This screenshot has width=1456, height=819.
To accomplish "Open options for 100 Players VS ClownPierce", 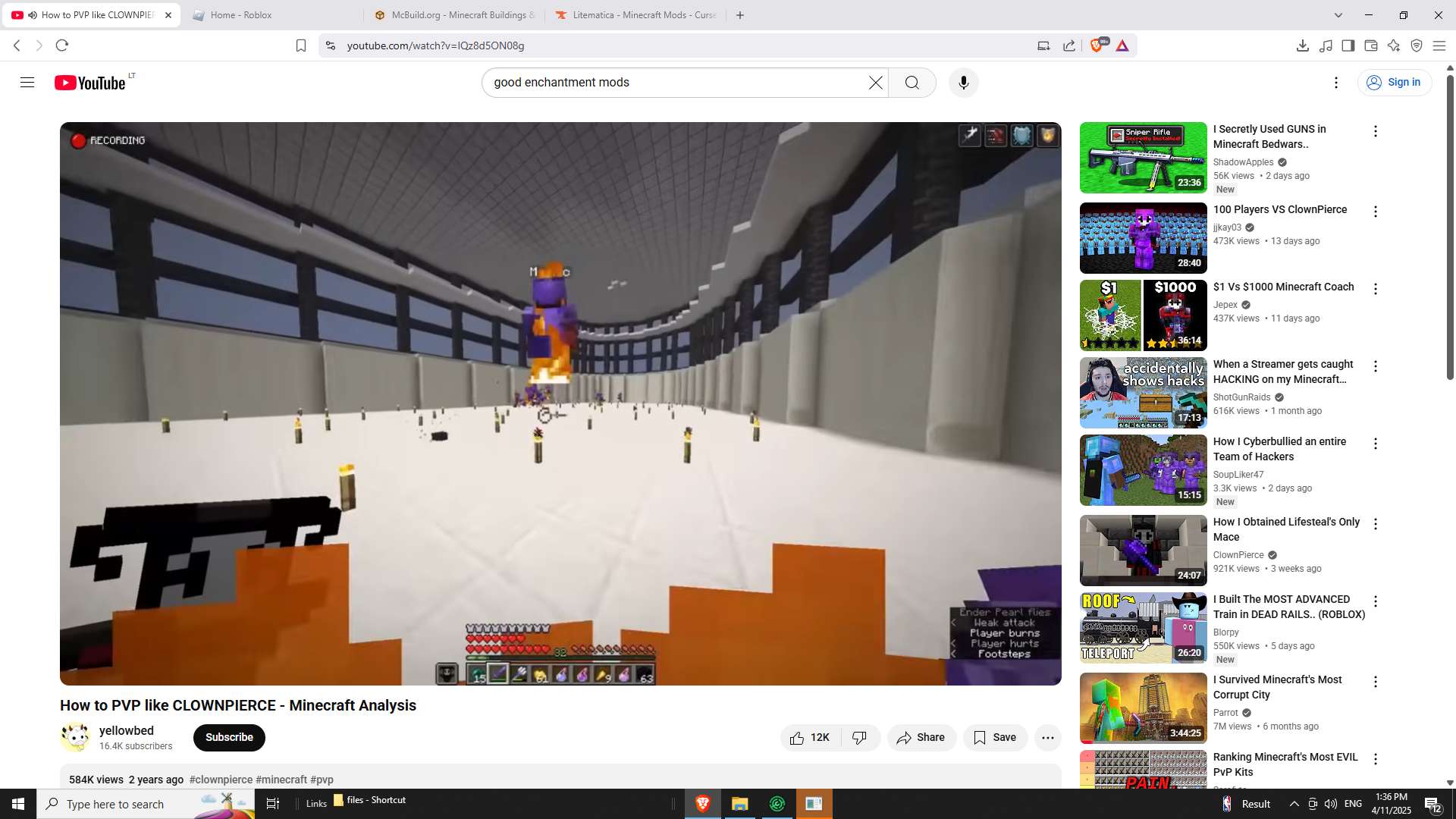I will coord(1375,212).
